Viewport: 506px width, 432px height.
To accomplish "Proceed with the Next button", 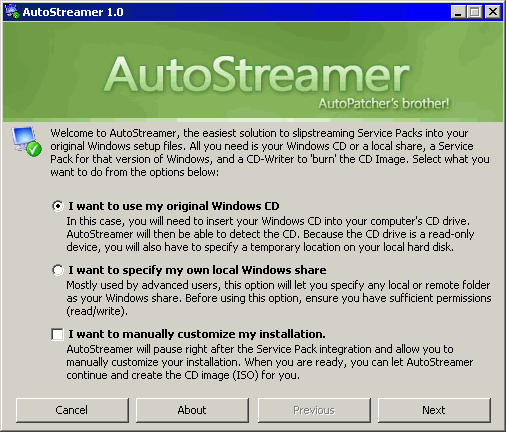I will click(434, 410).
